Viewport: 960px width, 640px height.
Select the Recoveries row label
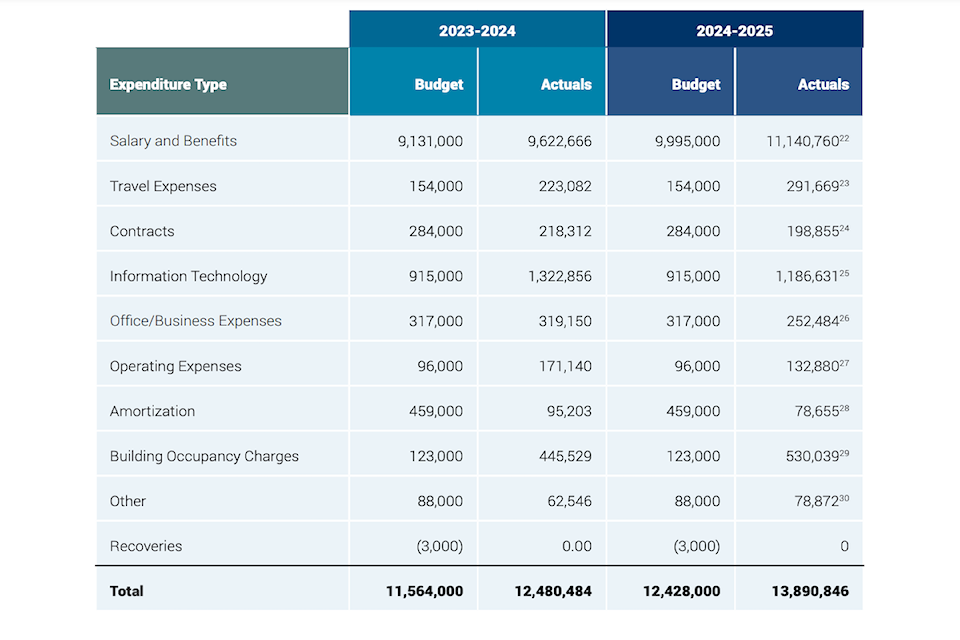tap(146, 546)
